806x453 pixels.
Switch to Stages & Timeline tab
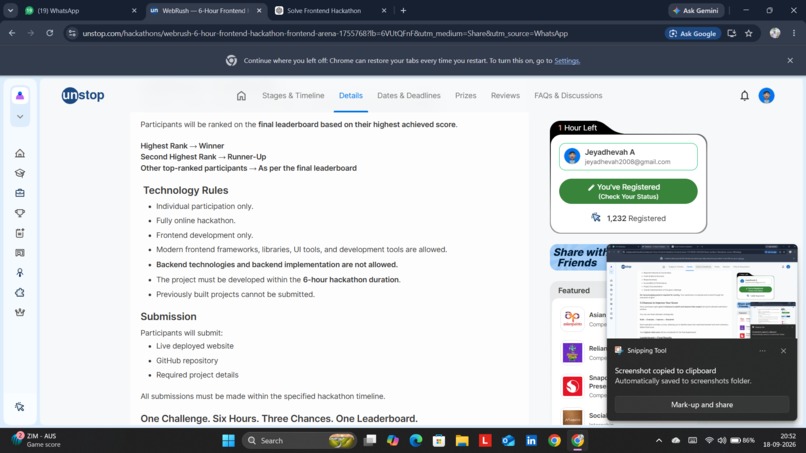293,96
